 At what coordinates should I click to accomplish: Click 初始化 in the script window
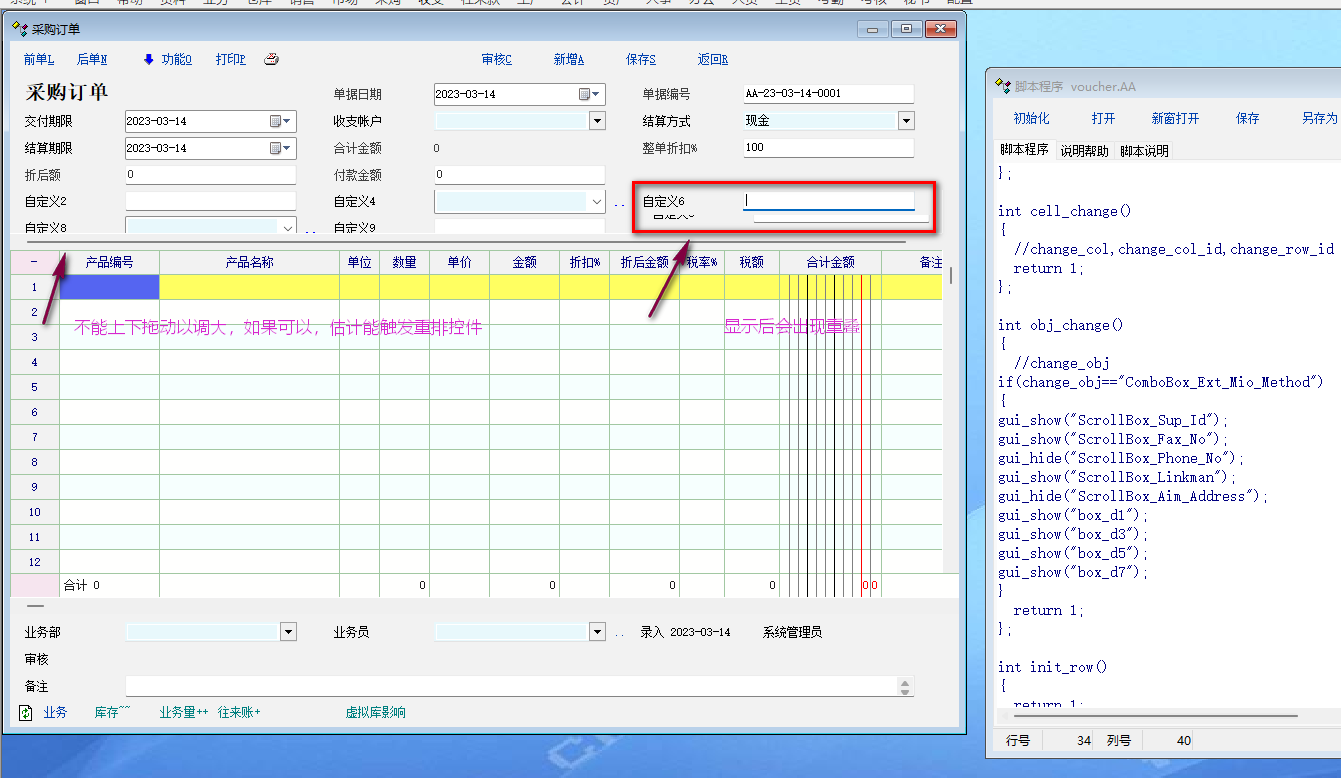pos(1031,118)
